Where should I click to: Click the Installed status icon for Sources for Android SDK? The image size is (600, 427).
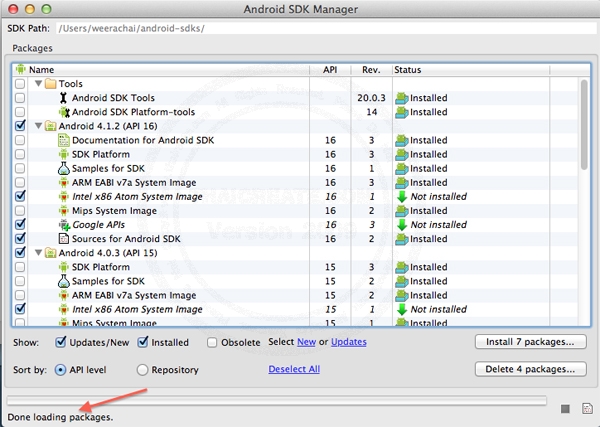click(x=401, y=239)
